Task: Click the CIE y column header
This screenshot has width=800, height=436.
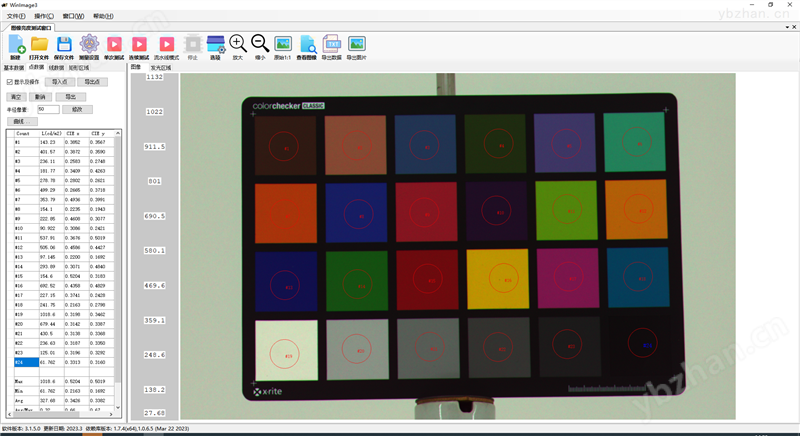Action: pos(102,133)
